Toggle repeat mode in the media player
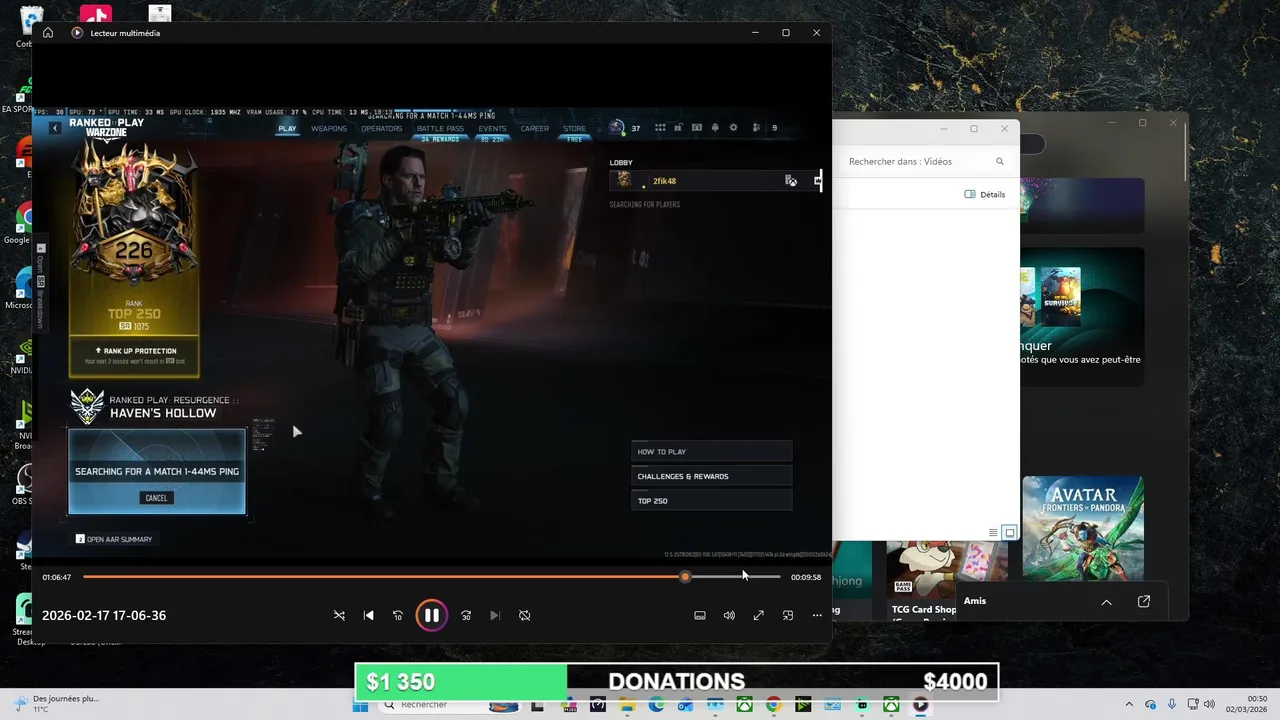Viewport: 1280px width, 720px height. point(524,615)
